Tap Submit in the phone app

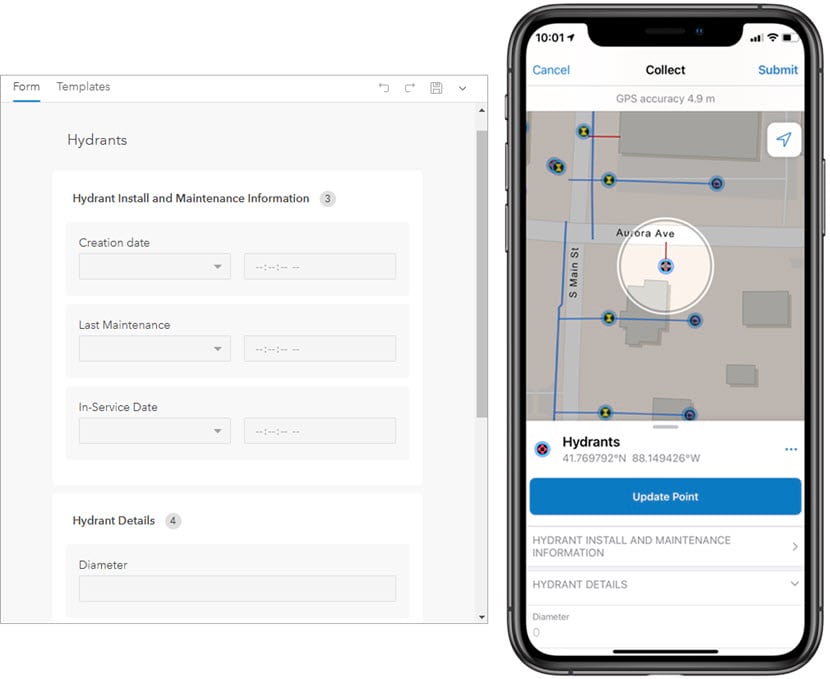point(778,70)
